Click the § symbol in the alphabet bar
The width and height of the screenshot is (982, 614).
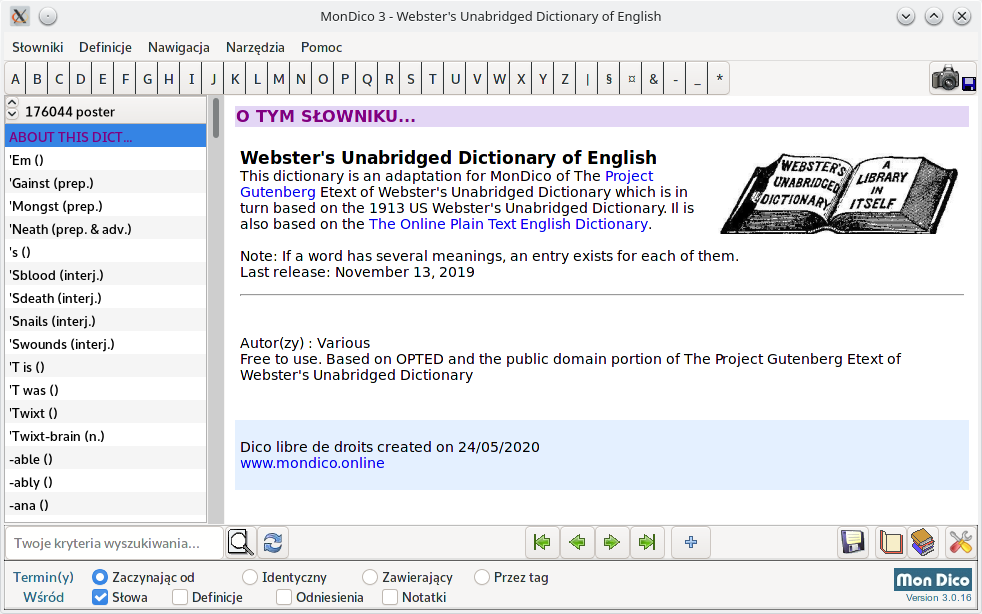coord(609,79)
